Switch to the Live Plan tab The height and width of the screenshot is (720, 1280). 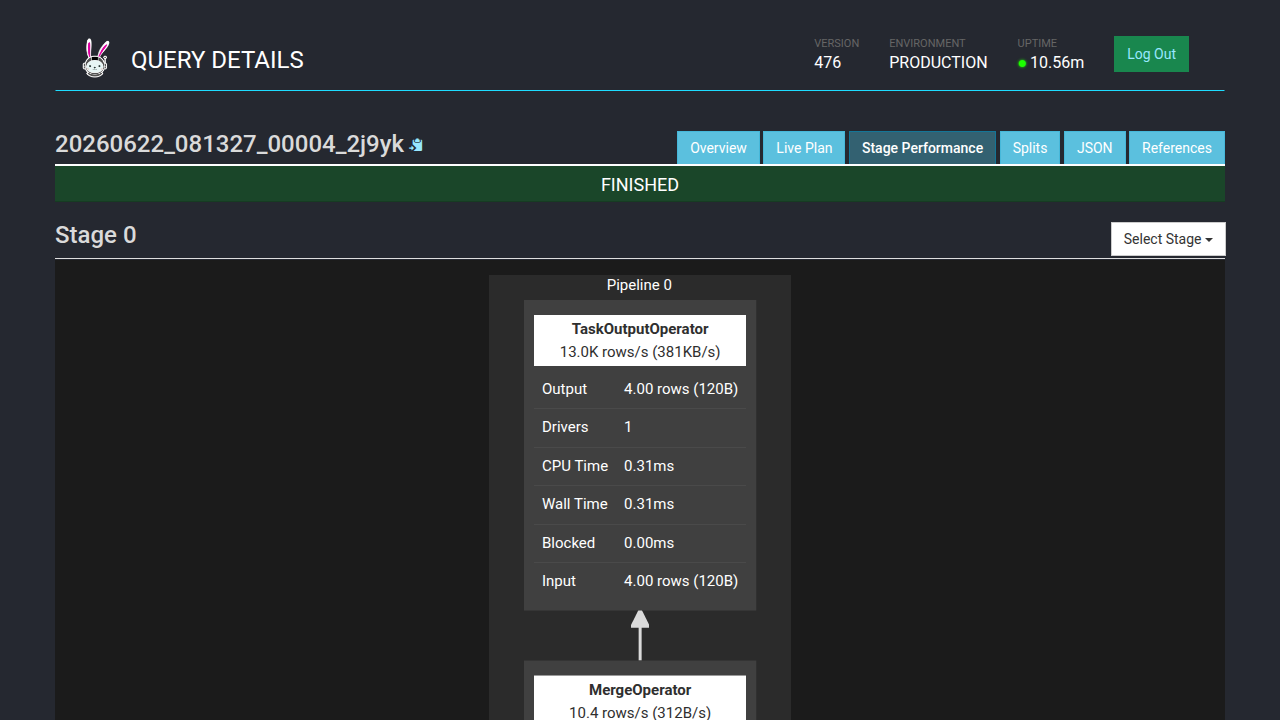tap(804, 148)
